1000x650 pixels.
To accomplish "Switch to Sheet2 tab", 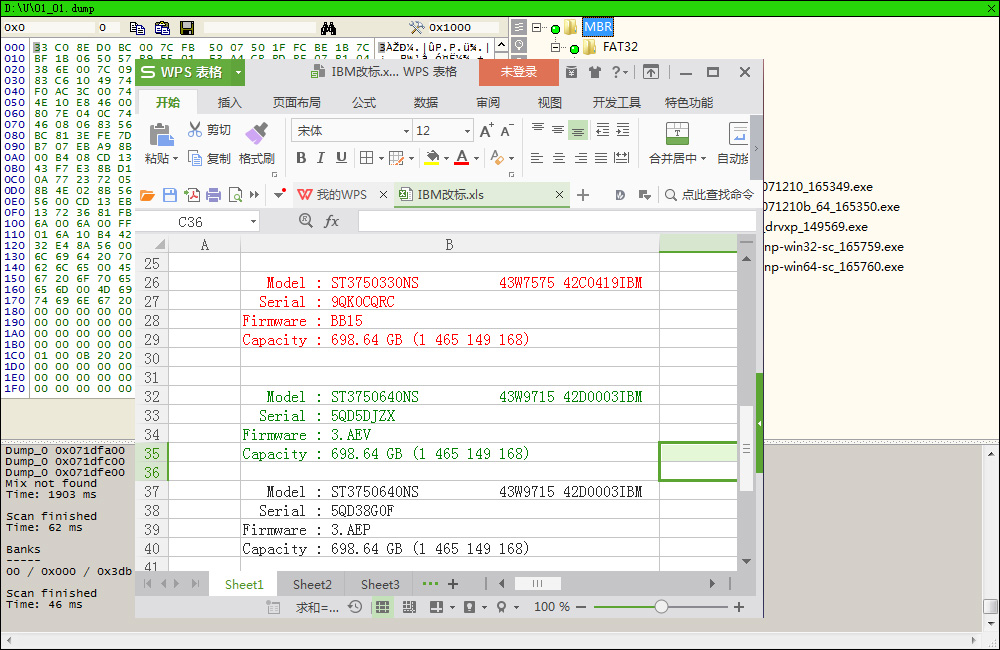I will 312,584.
